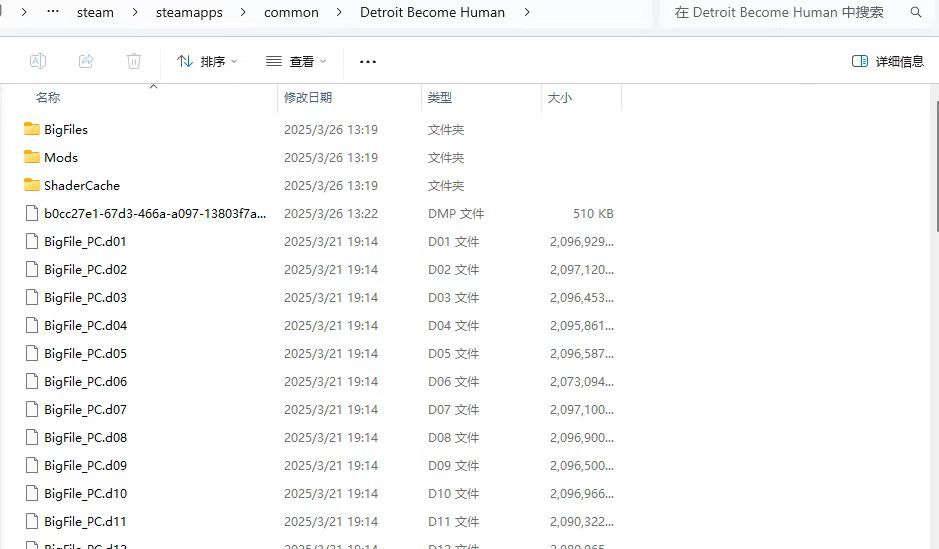Screen dimensions: 939x549
Task: Select the BigFile_PC.d01 file icon
Action: tap(32, 241)
